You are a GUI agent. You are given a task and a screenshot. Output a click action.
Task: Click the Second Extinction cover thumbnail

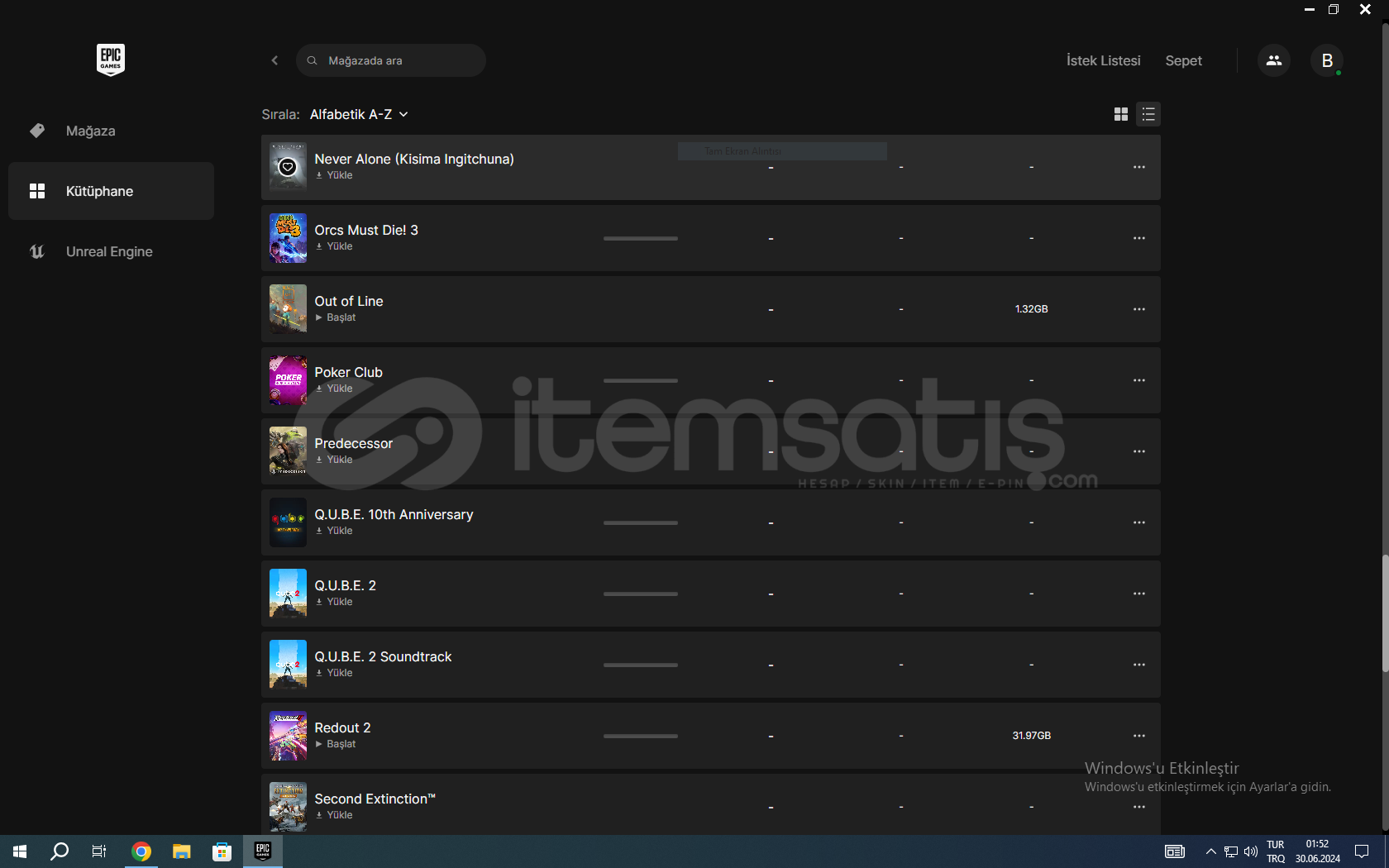click(288, 807)
